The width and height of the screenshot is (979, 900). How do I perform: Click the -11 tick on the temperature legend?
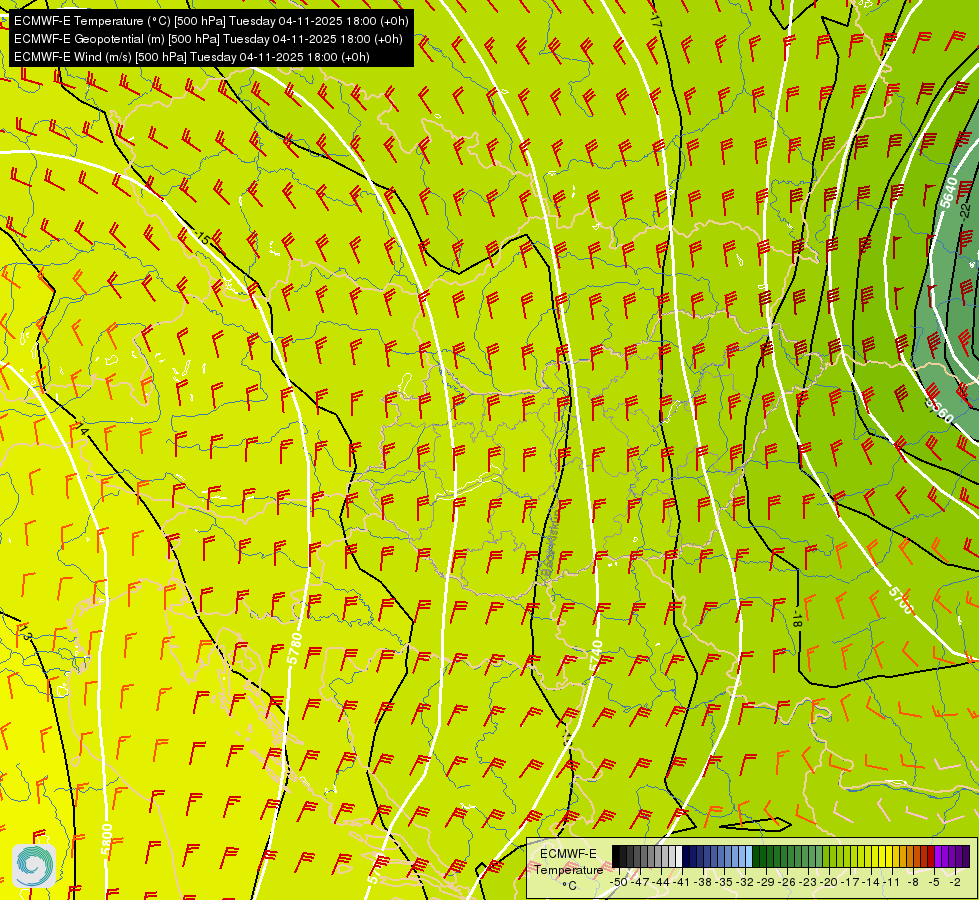click(x=892, y=882)
